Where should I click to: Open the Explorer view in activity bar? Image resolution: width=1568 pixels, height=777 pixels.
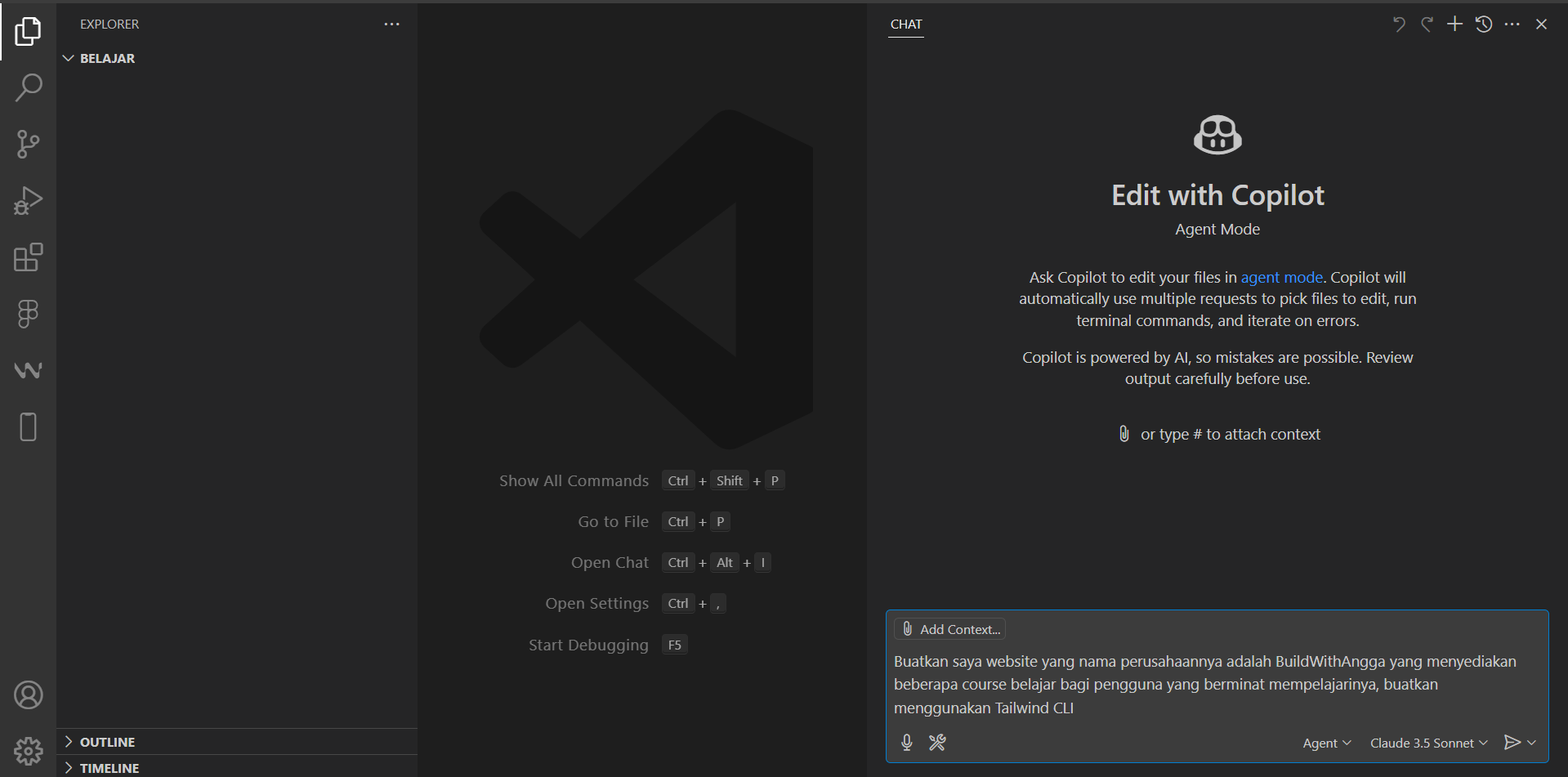tap(28, 31)
